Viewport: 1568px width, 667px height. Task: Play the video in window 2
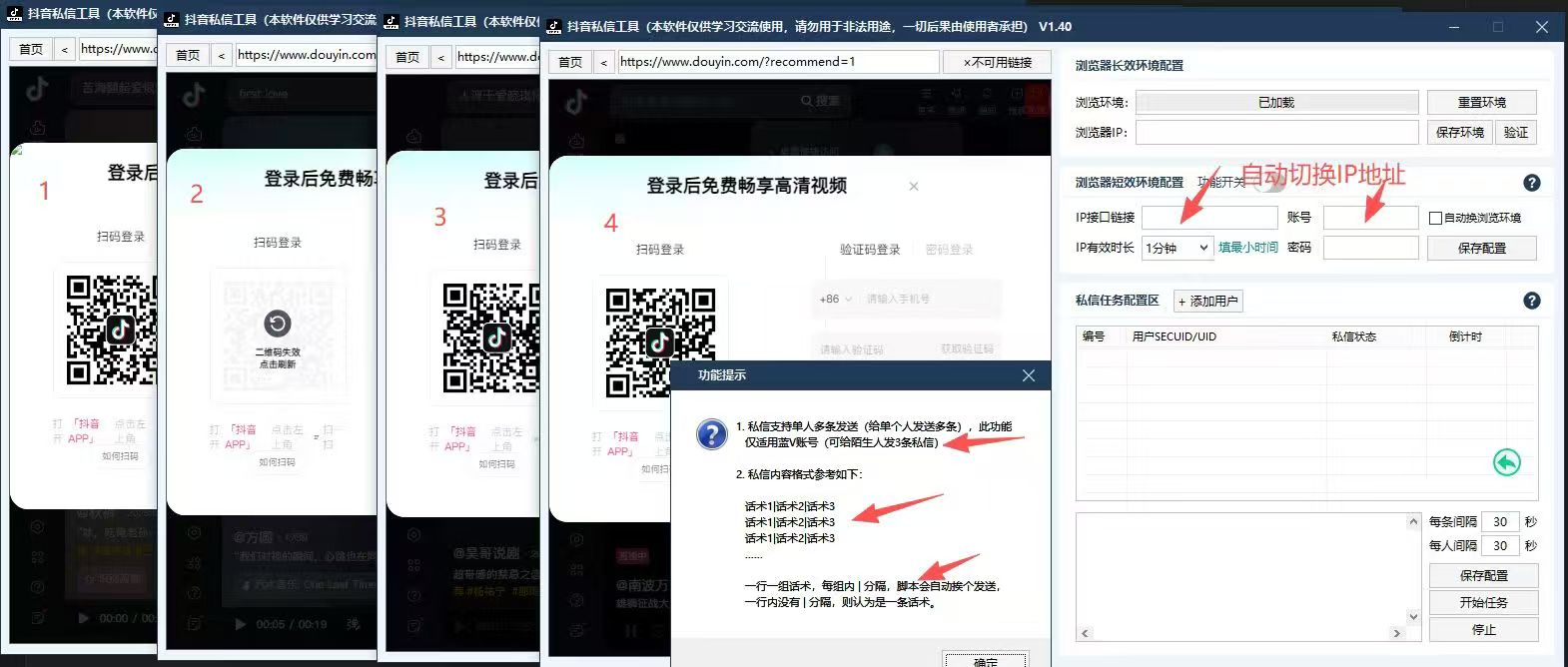tap(240, 624)
